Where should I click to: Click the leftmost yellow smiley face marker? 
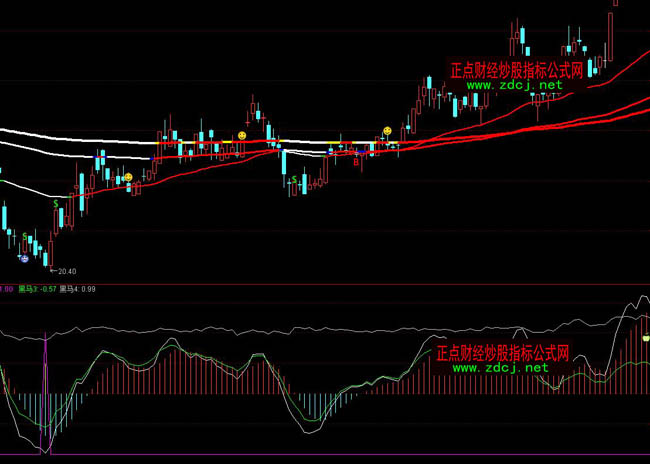128,177
